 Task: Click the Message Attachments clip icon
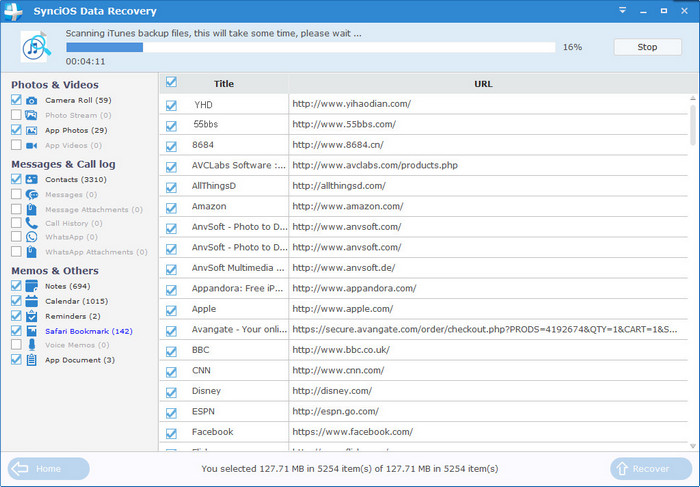(x=31, y=209)
